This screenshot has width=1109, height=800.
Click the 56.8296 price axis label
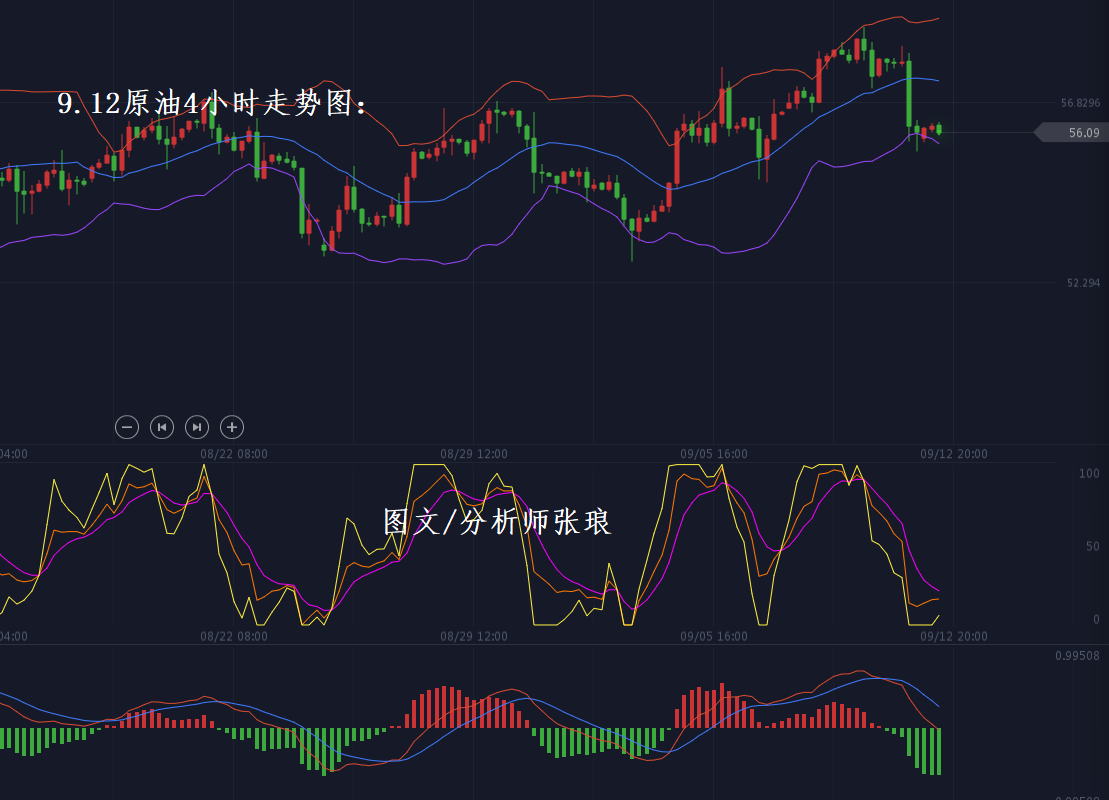click(x=1080, y=103)
